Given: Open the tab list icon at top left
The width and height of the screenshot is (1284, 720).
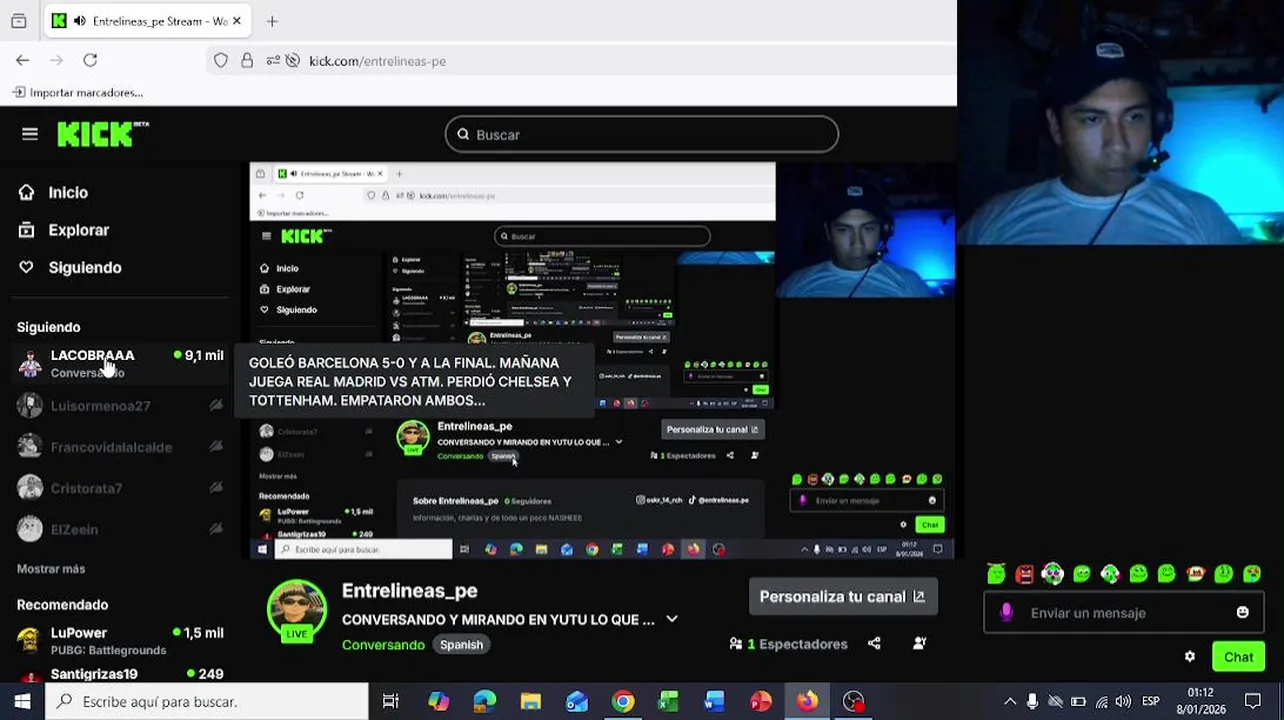Looking at the screenshot, I should 18,21.
